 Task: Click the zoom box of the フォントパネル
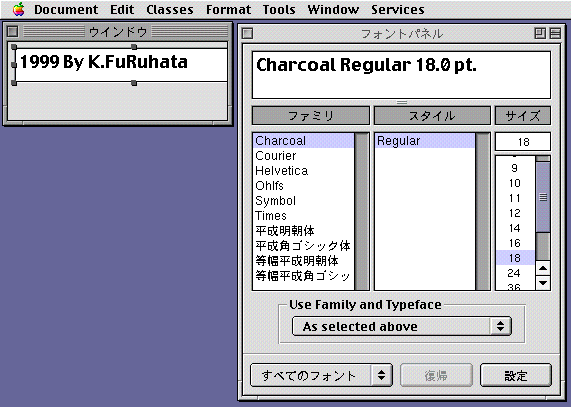tap(540, 33)
